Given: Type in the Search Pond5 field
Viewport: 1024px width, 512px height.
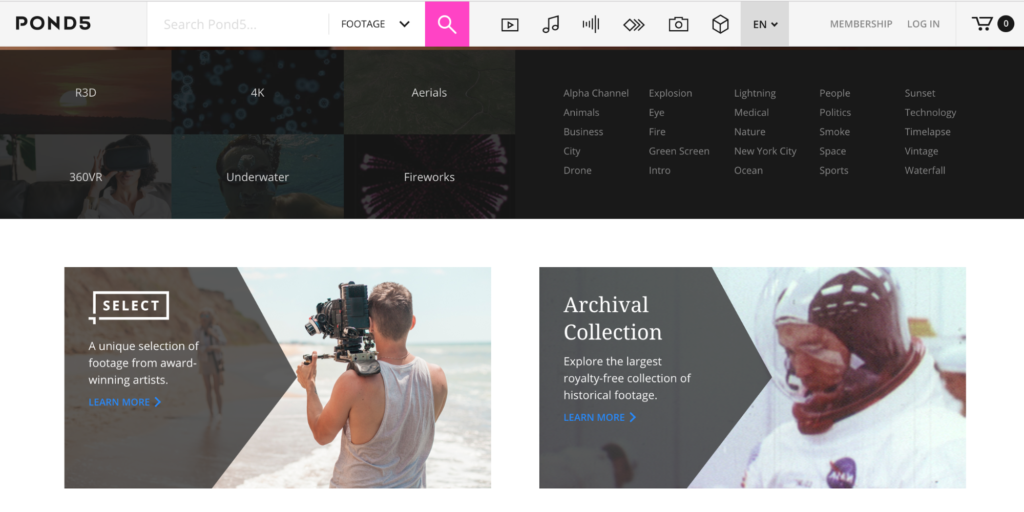Looking at the screenshot, I should [240, 24].
